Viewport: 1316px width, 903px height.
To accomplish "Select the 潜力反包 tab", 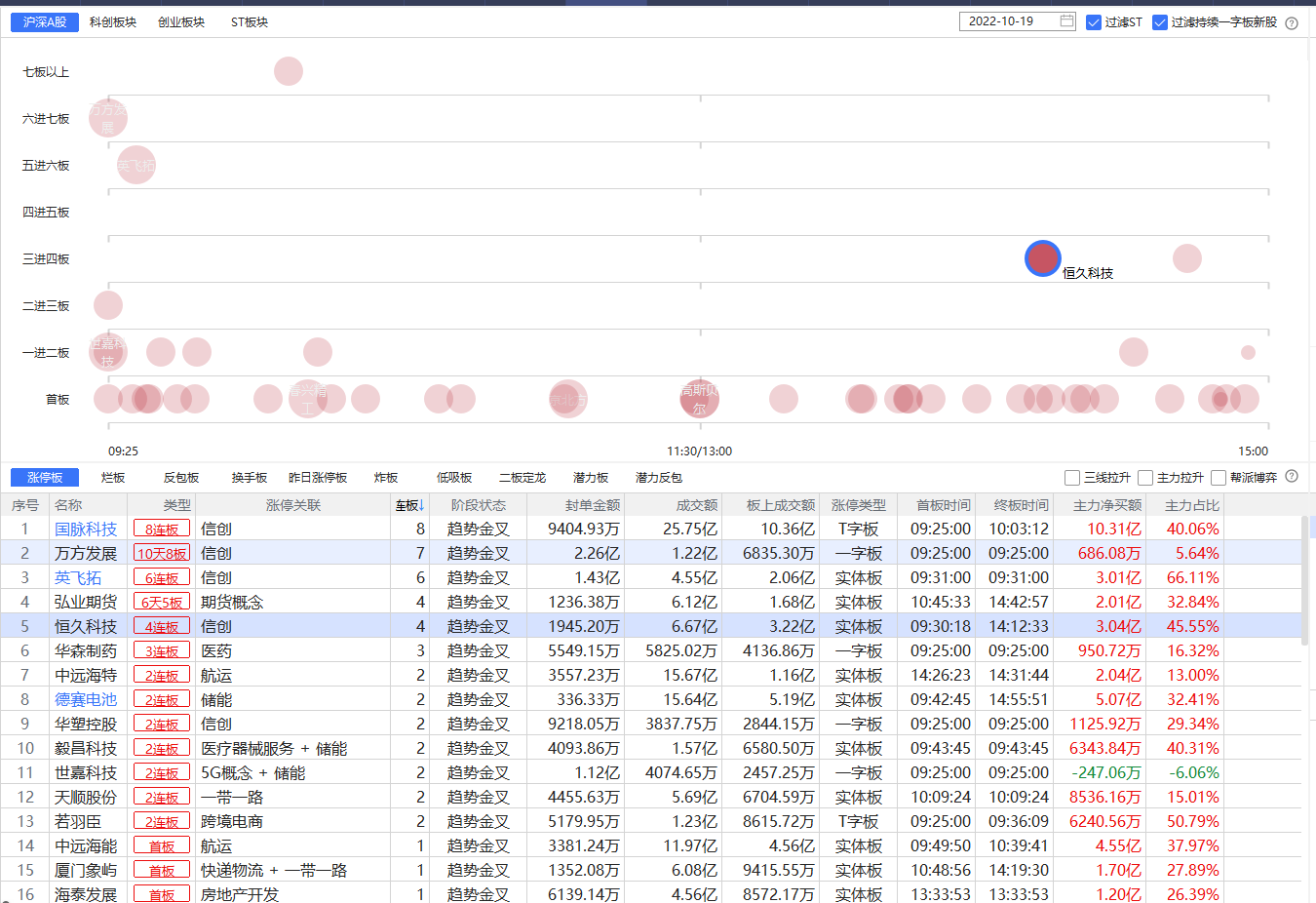I will click(x=659, y=478).
